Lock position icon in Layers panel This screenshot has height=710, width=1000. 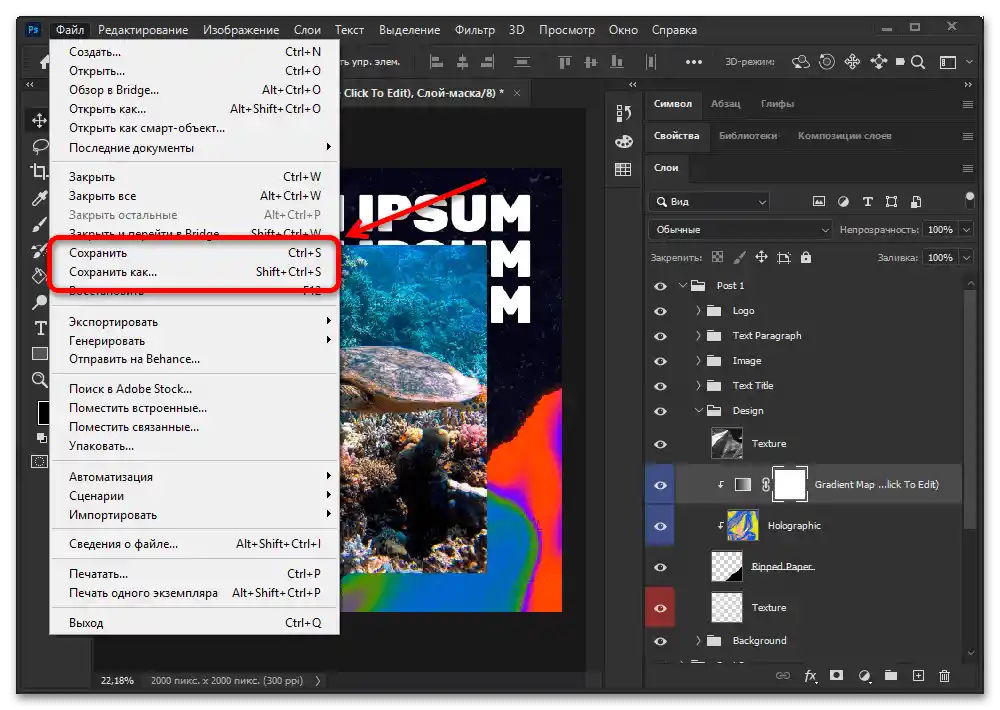coord(761,257)
